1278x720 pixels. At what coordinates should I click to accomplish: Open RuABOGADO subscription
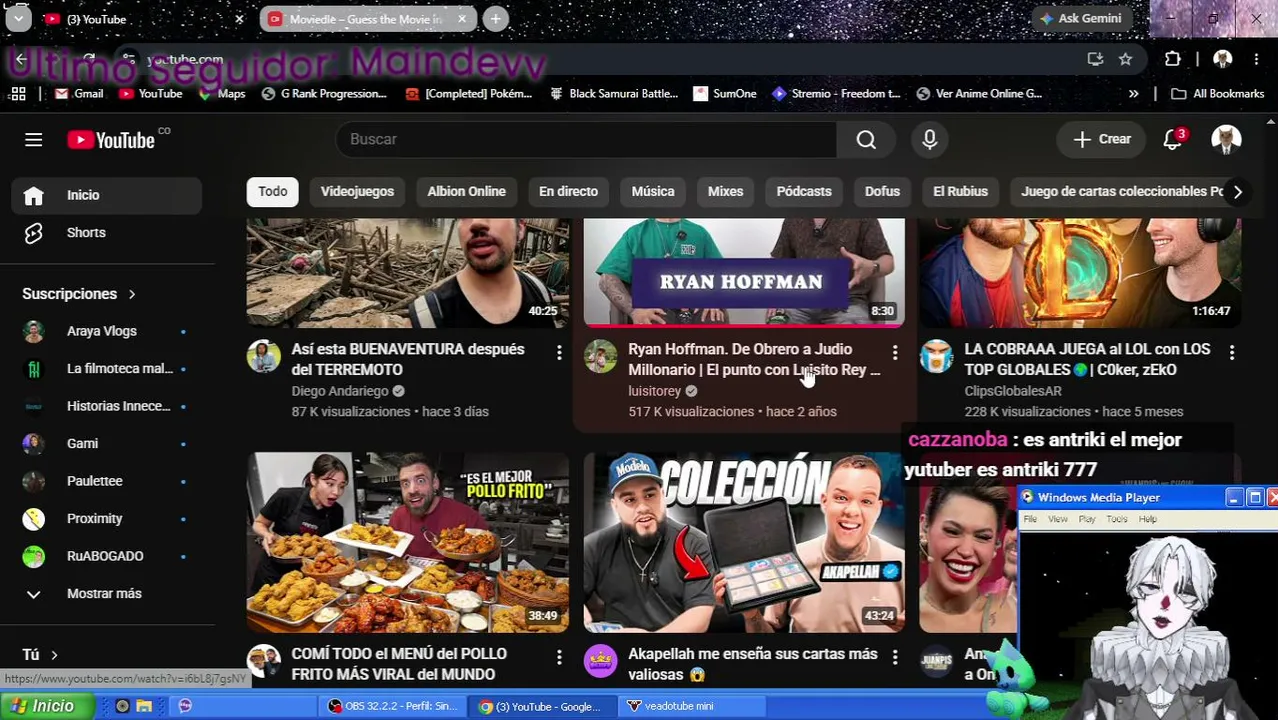tap(107, 556)
